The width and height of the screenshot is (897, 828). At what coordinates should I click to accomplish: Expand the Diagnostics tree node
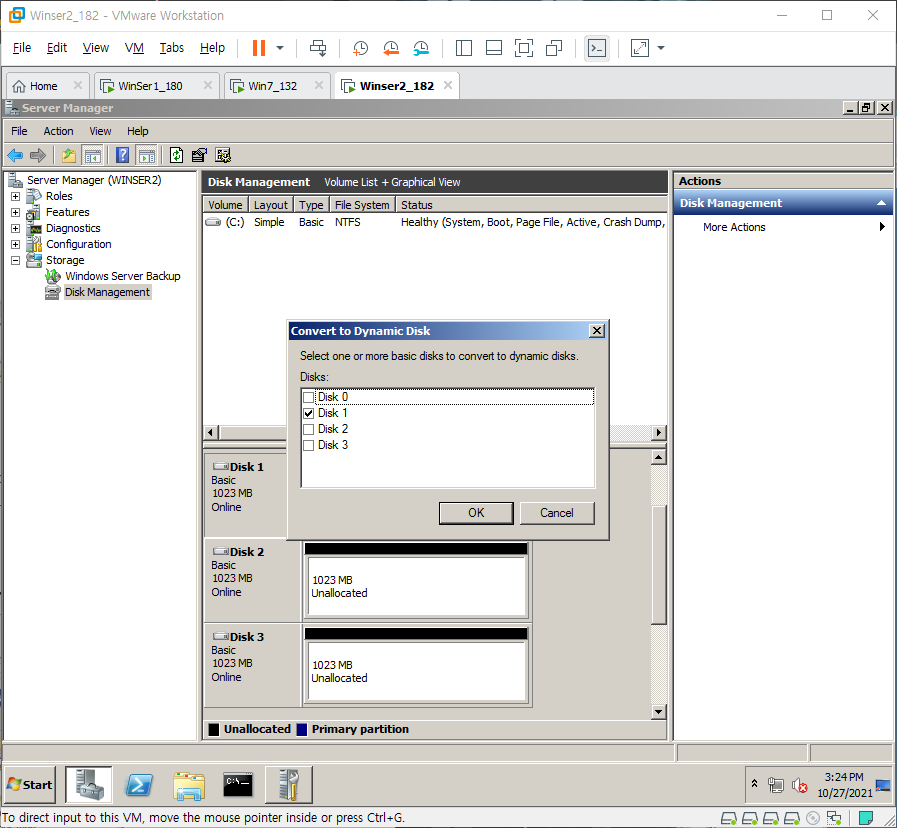click(15, 228)
